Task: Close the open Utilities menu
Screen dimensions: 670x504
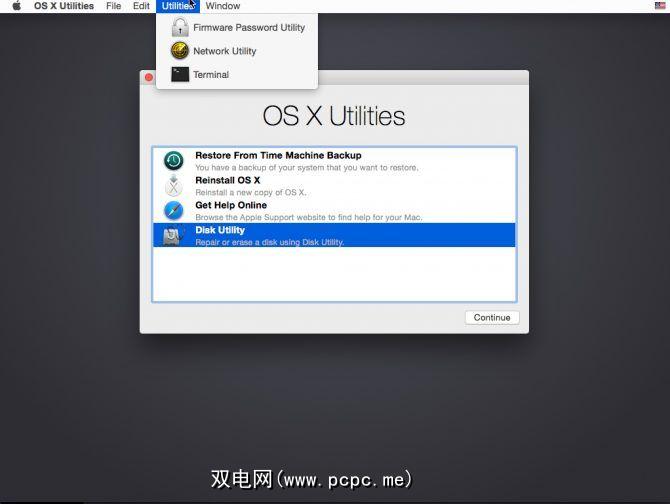Action: tap(178, 6)
